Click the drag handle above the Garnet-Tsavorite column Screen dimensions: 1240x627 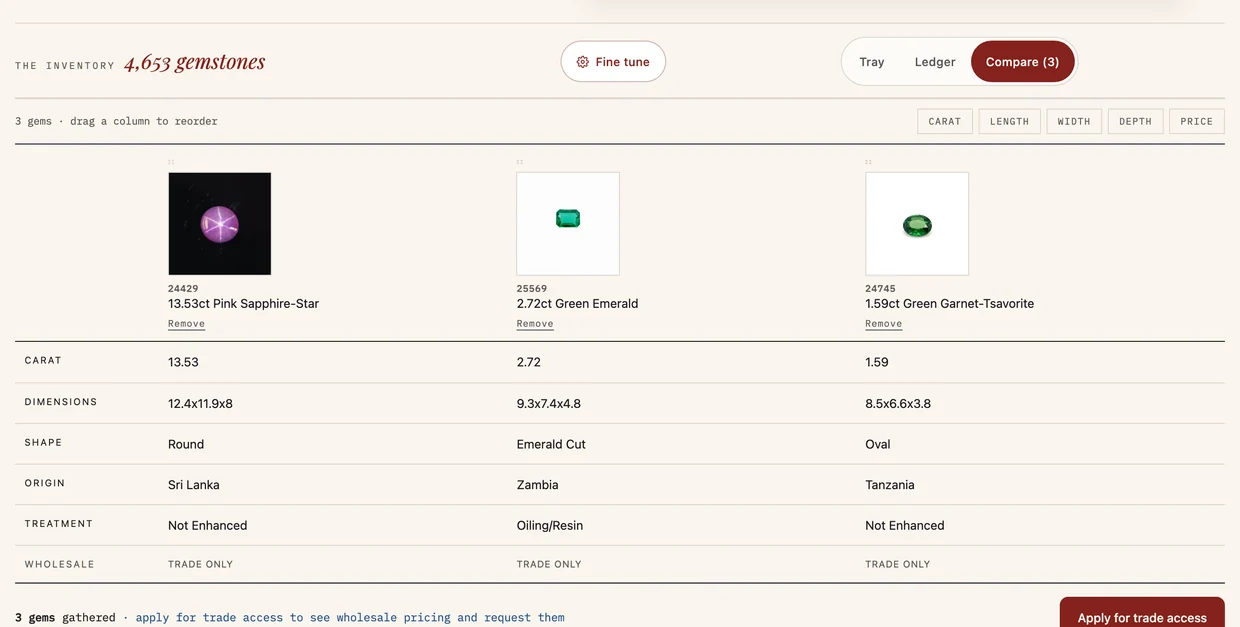click(868, 161)
